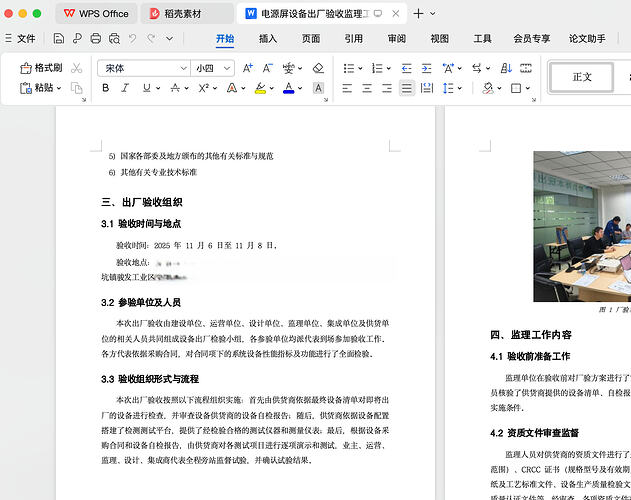The height and width of the screenshot is (500, 631).
Task: Switch to 稻壳素材 tab
Action: coord(187,14)
